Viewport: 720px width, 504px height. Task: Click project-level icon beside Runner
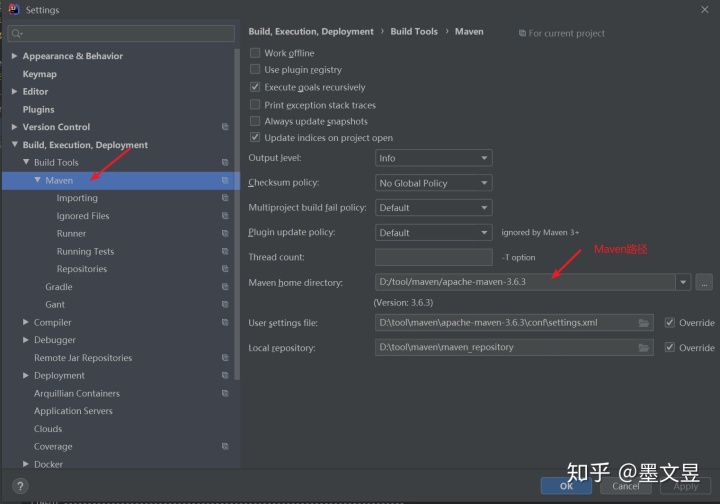(225, 234)
